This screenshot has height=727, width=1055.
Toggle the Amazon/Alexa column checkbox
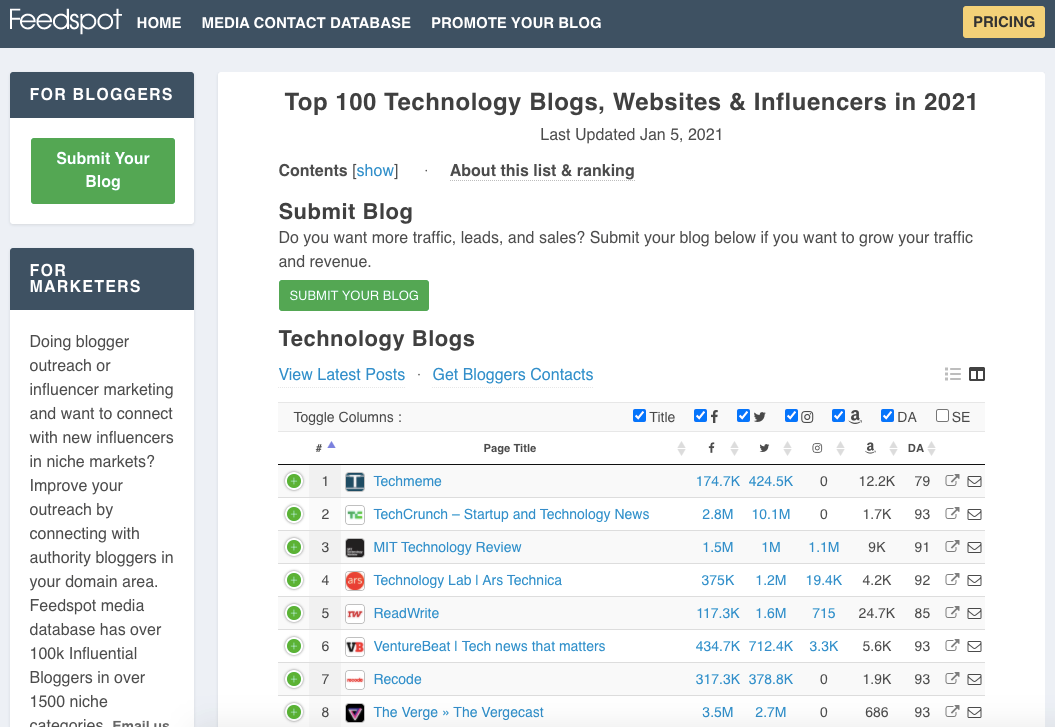point(838,416)
